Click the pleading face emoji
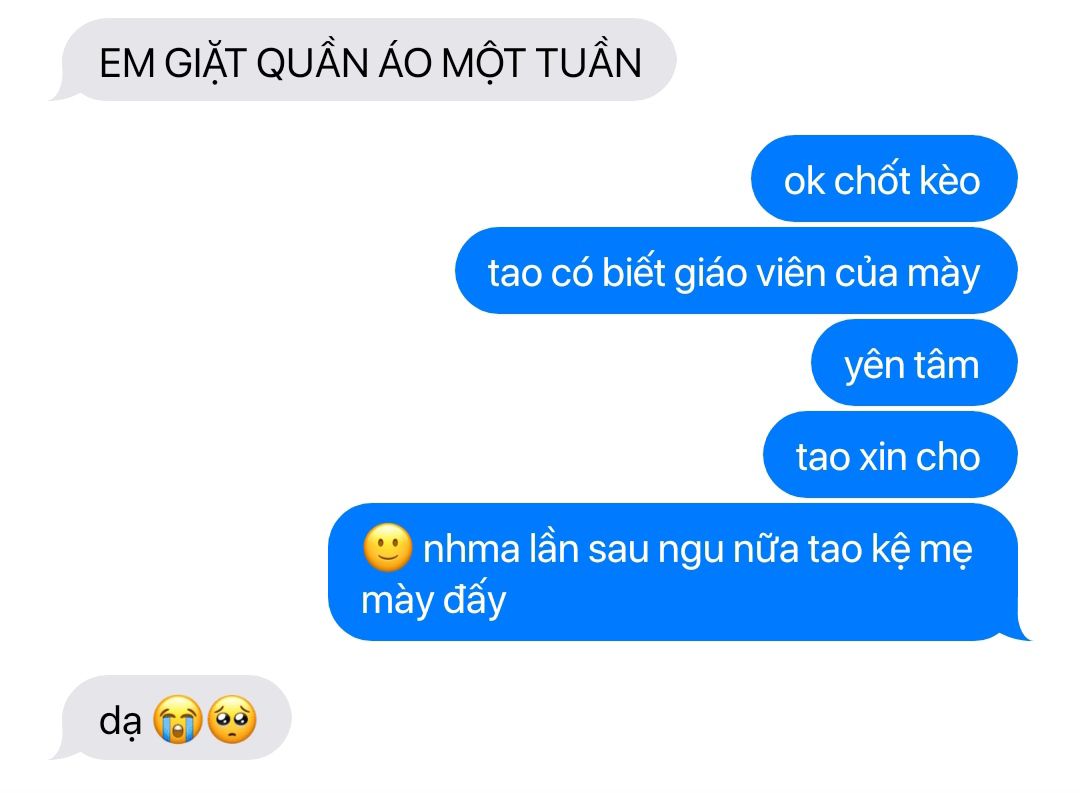The width and height of the screenshot is (1080, 793). coord(232,719)
